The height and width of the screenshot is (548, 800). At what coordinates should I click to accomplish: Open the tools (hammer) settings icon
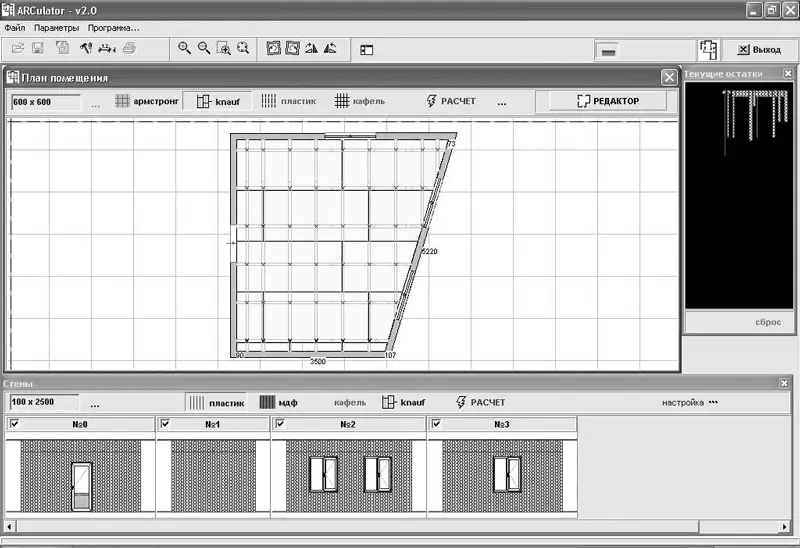click(x=86, y=48)
